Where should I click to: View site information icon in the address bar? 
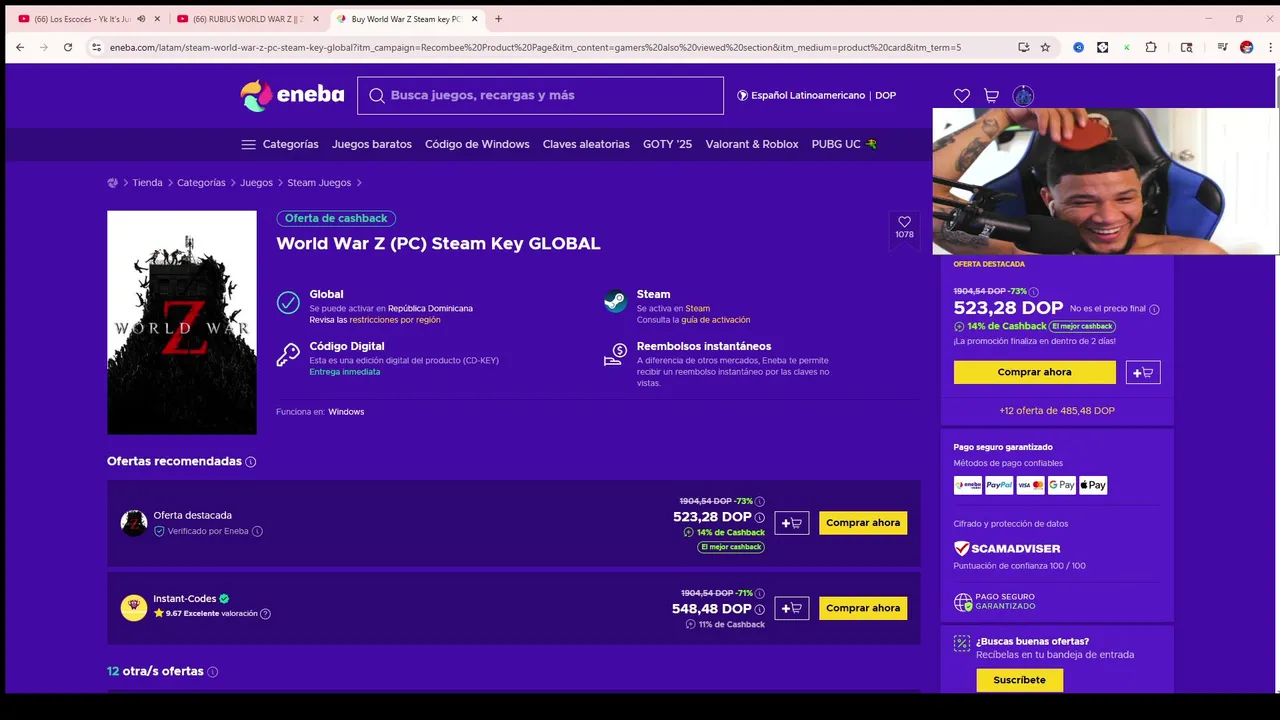96,47
